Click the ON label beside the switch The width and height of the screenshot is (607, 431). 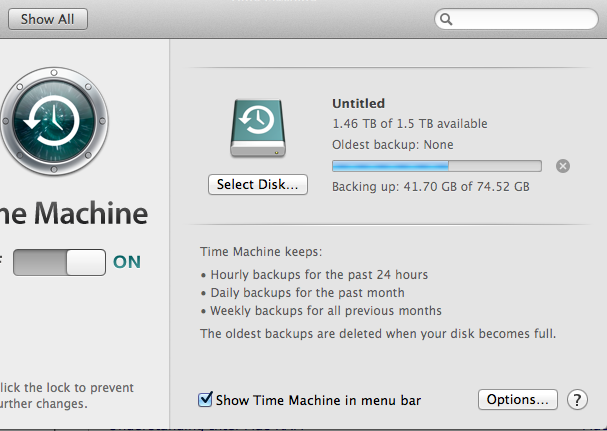tap(127, 262)
